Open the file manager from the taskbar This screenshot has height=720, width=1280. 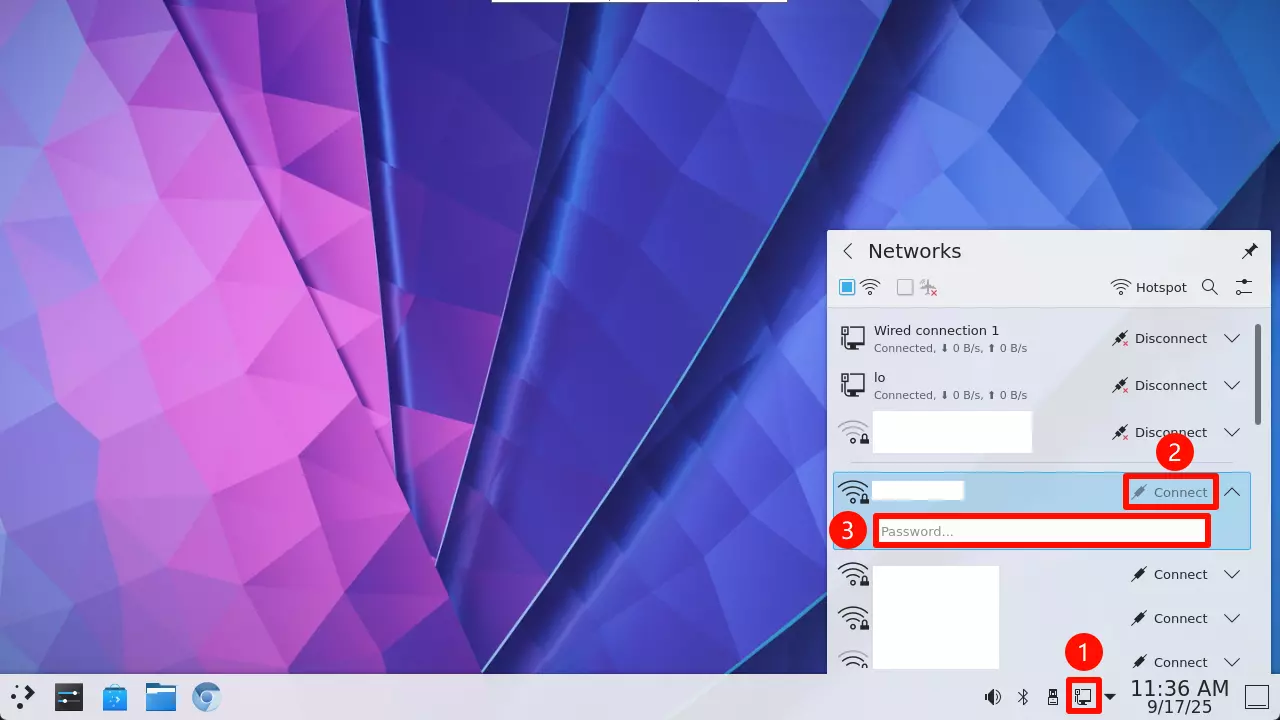(160, 697)
